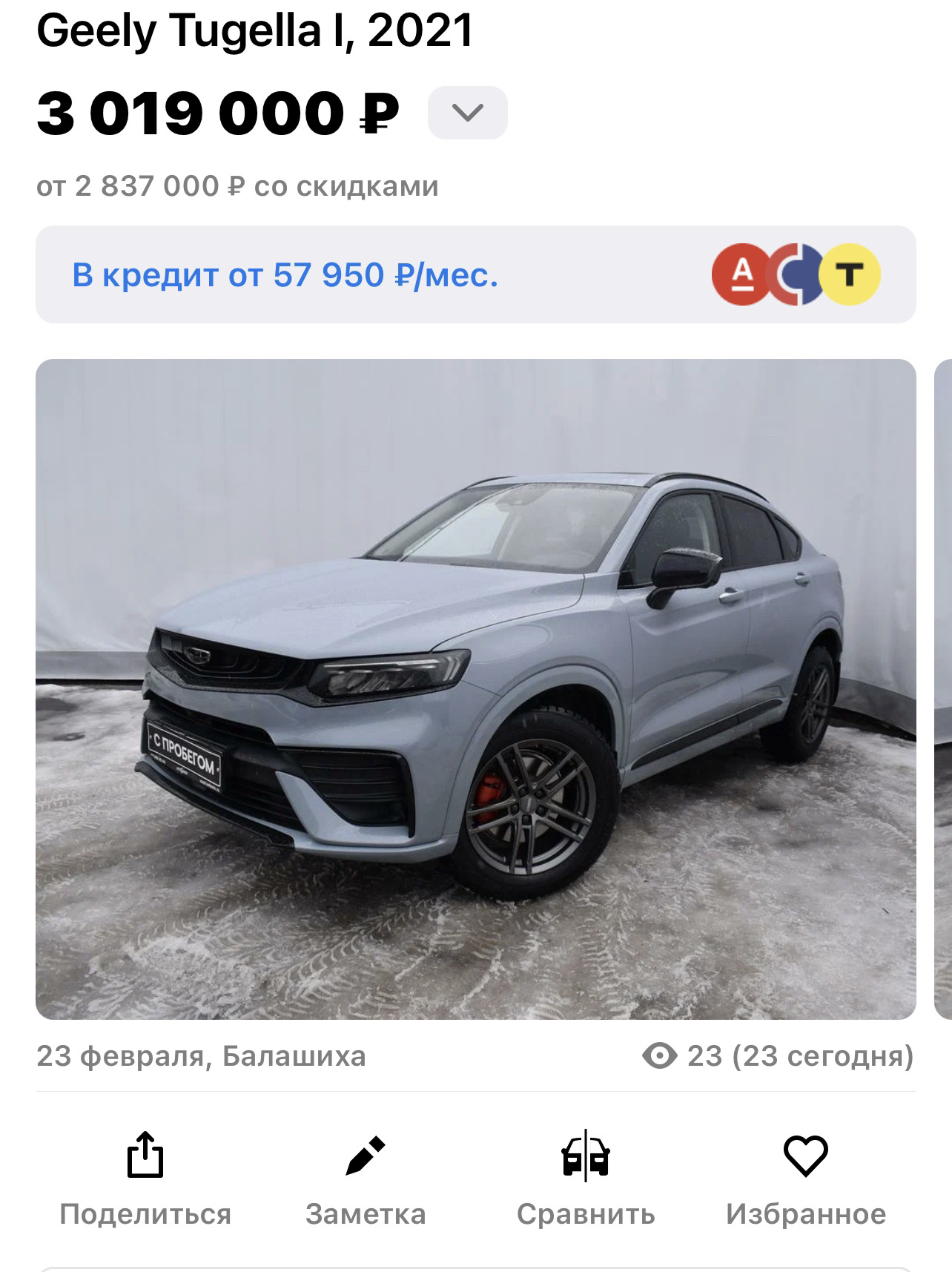Click the 3 019 000 ₽ price
The image size is (952, 1272).
(218, 113)
